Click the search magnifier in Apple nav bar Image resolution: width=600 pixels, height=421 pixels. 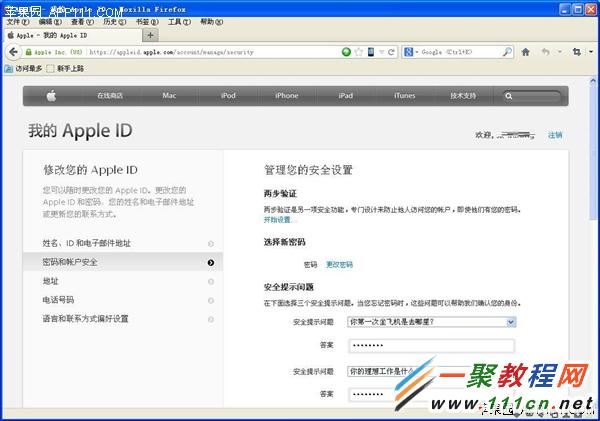(x=509, y=96)
